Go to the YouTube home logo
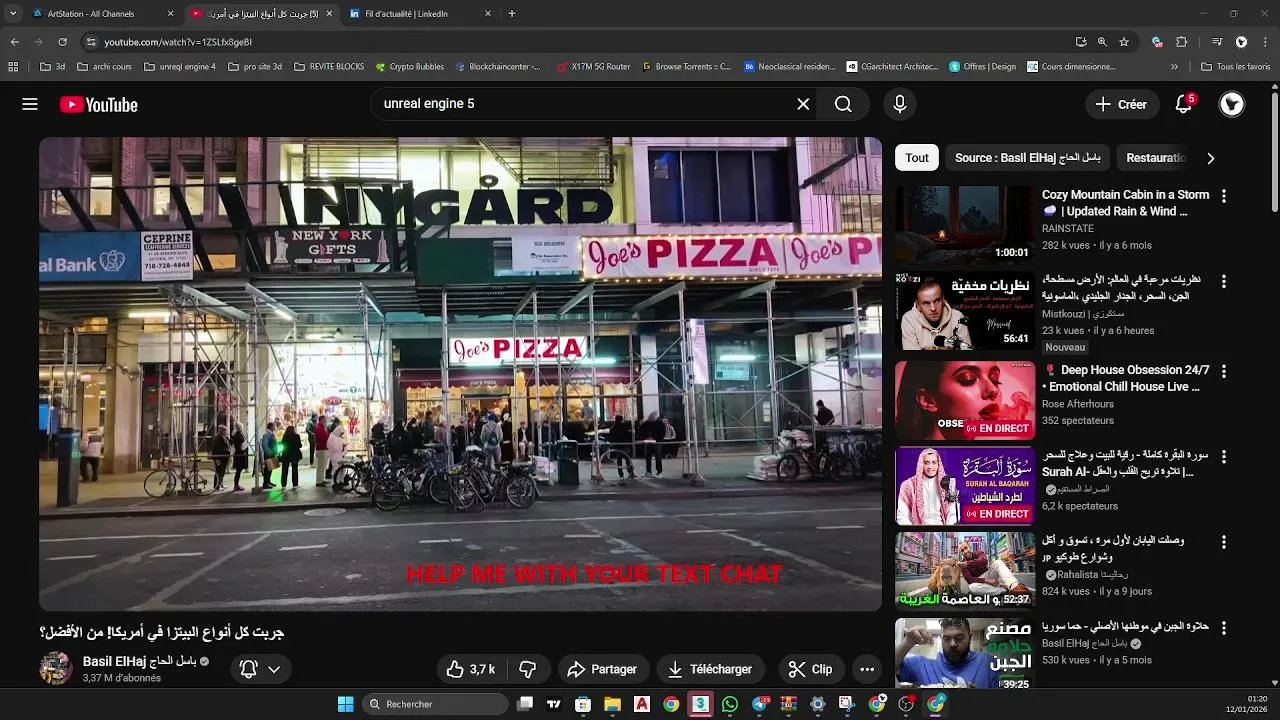This screenshot has width=1280, height=720. coord(99,104)
